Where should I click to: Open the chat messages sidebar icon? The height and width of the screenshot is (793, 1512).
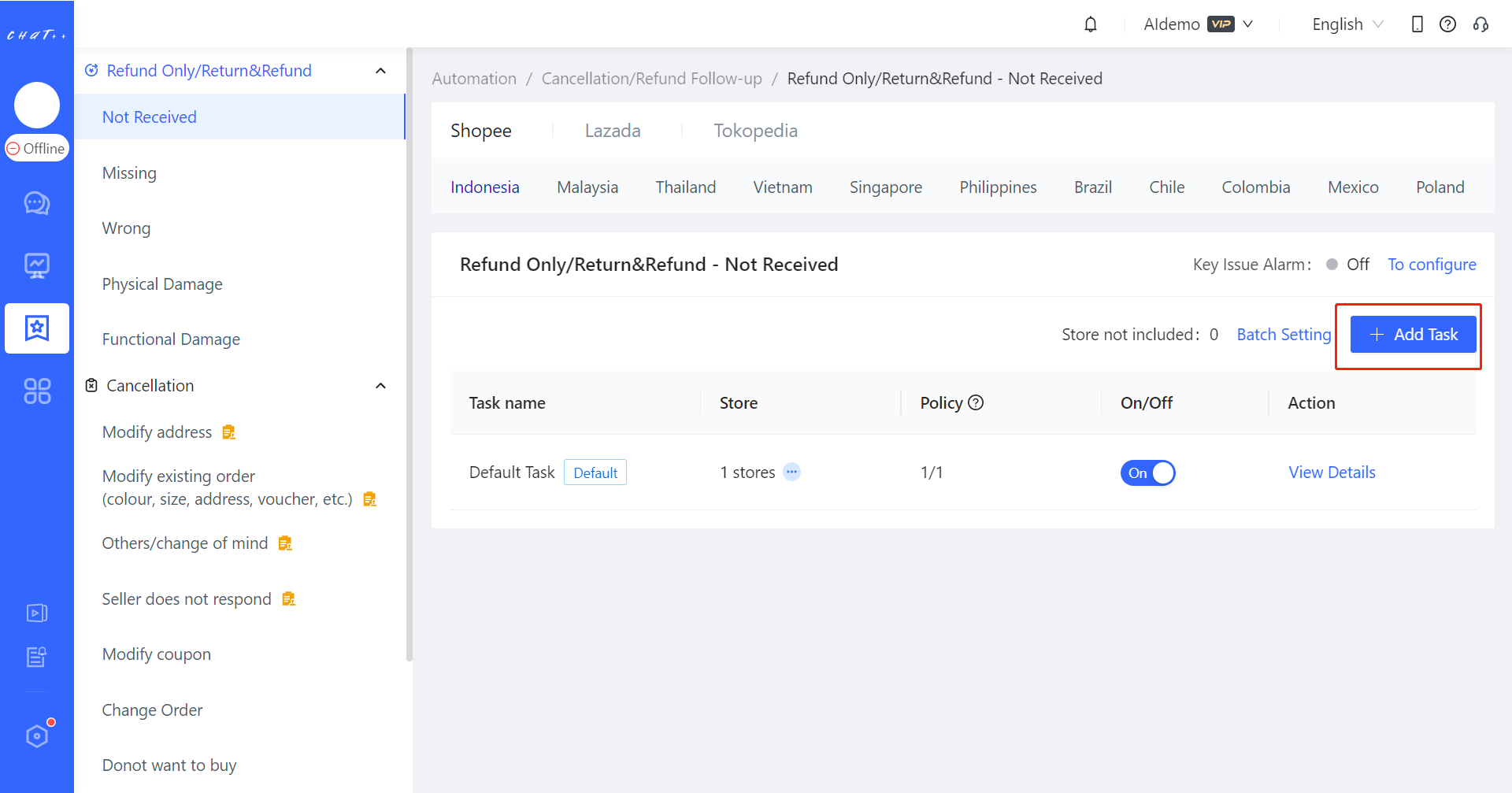(x=37, y=203)
